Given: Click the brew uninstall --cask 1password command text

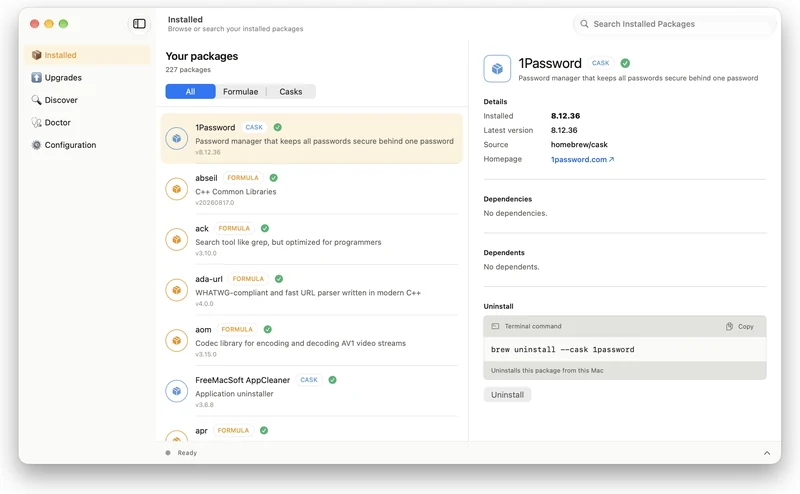Looking at the screenshot, I should 562,350.
